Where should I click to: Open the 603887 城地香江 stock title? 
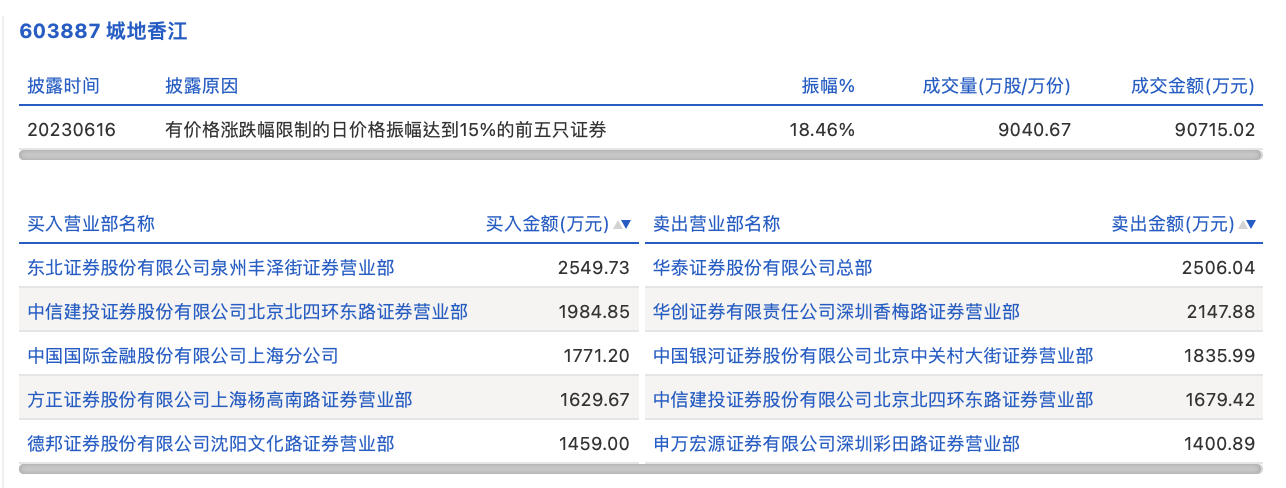pyautogui.click(x=103, y=31)
